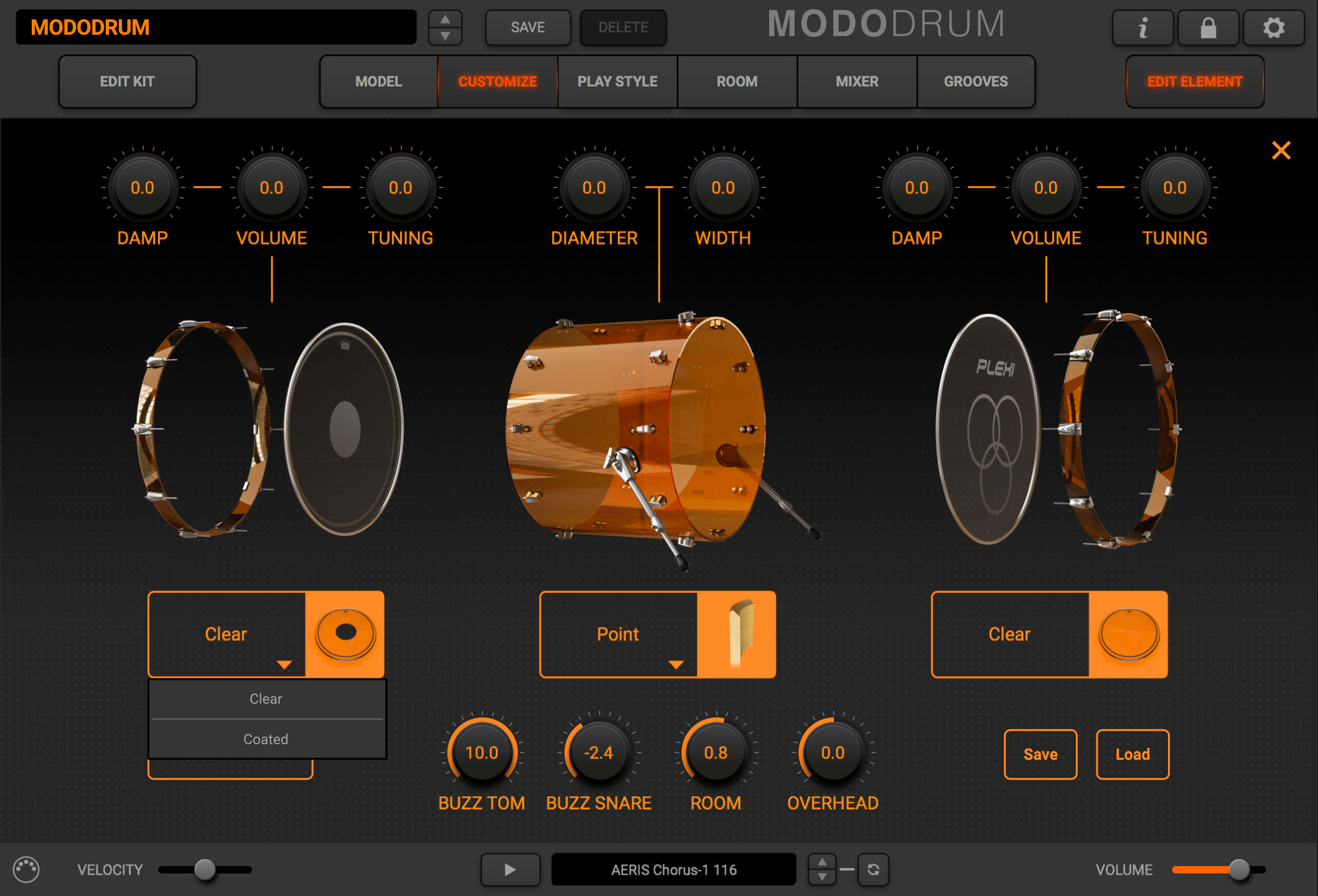Click the Velocity slider handle
The width and height of the screenshot is (1318, 896).
point(205,869)
